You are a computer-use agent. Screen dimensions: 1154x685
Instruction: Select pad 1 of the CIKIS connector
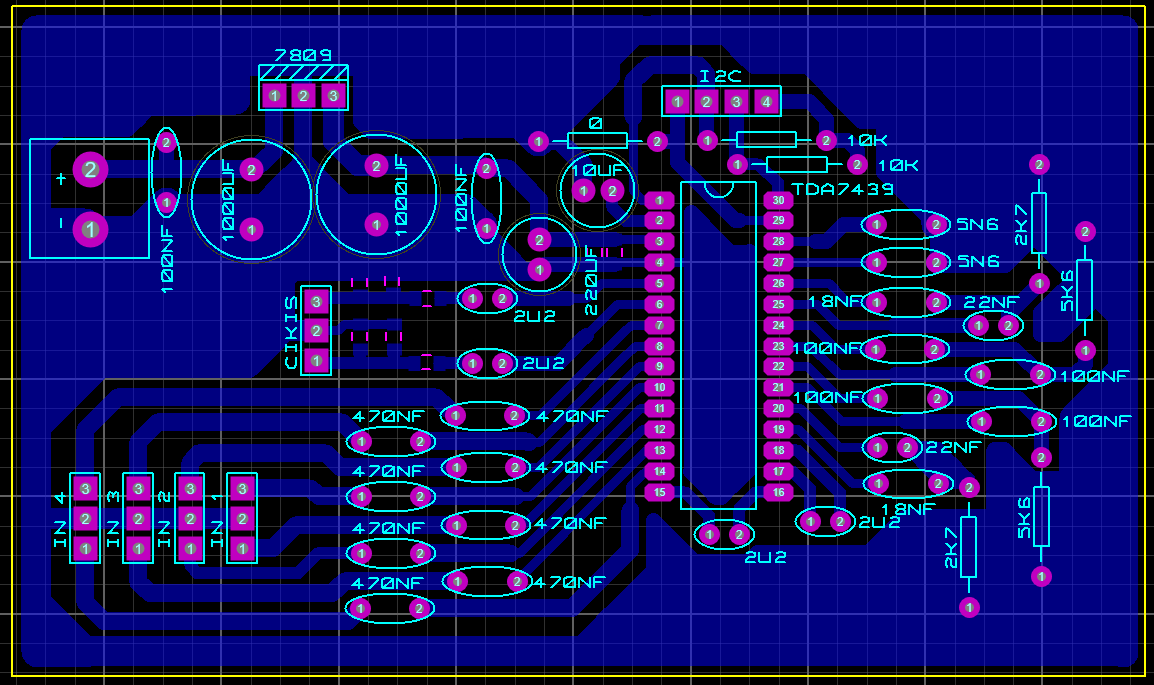click(317, 360)
